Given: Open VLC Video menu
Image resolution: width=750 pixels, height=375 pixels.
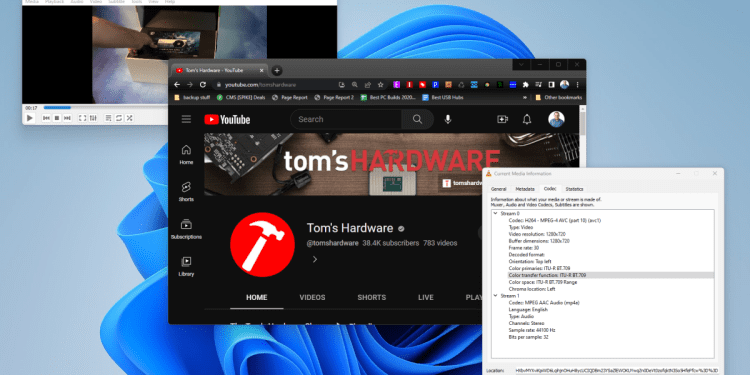Looking at the screenshot, I should tap(96, 2).
